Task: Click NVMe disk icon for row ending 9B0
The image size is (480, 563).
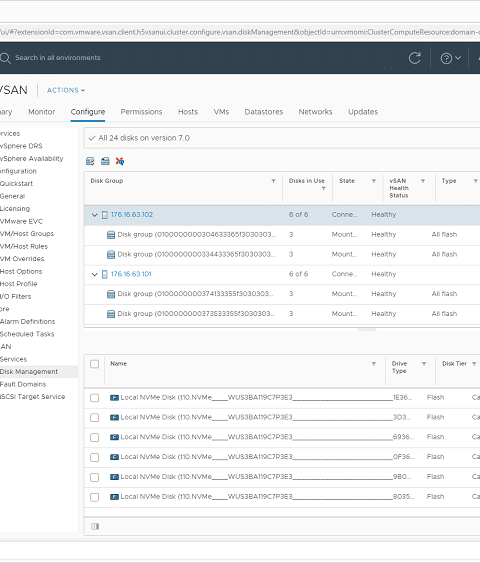Action: (114, 477)
